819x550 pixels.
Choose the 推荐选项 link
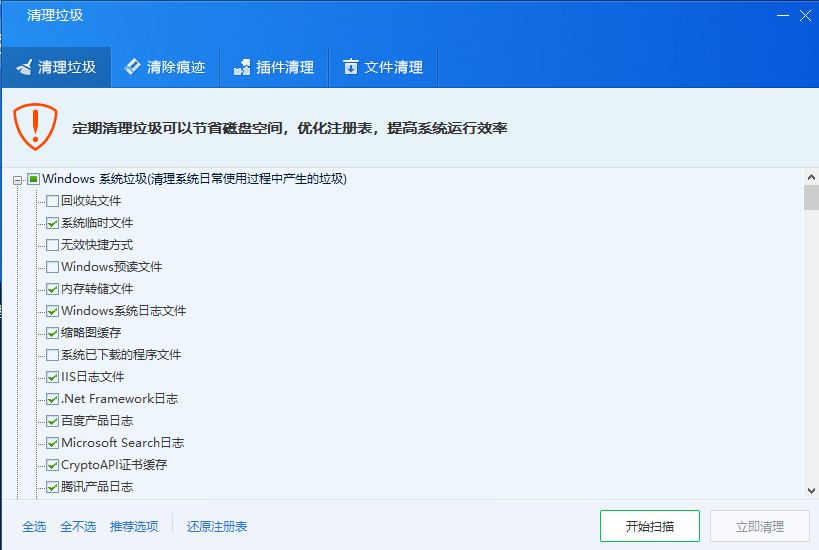134,526
